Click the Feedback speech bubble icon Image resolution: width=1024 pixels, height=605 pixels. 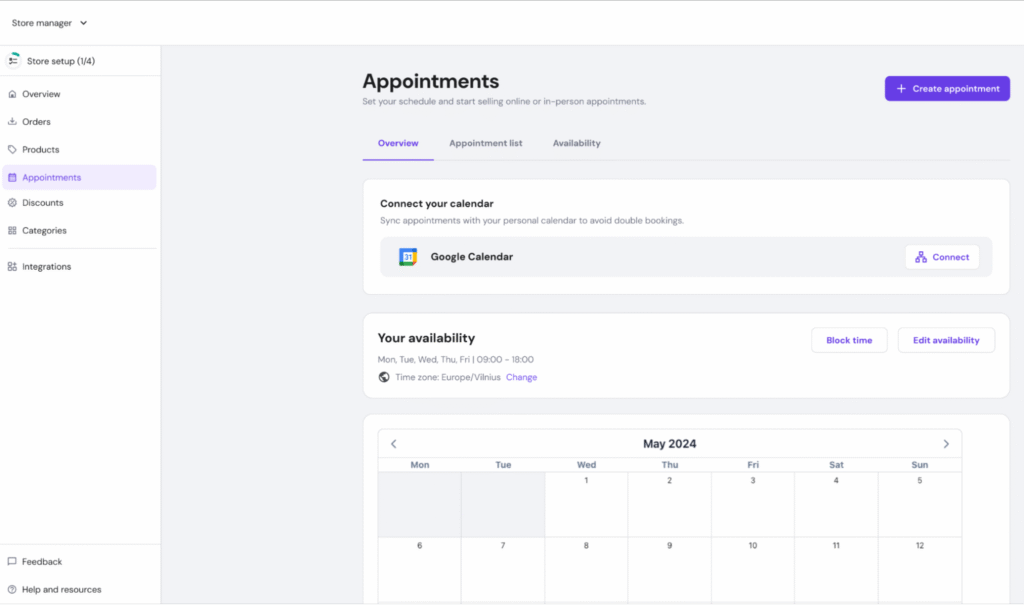[x=12, y=562]
